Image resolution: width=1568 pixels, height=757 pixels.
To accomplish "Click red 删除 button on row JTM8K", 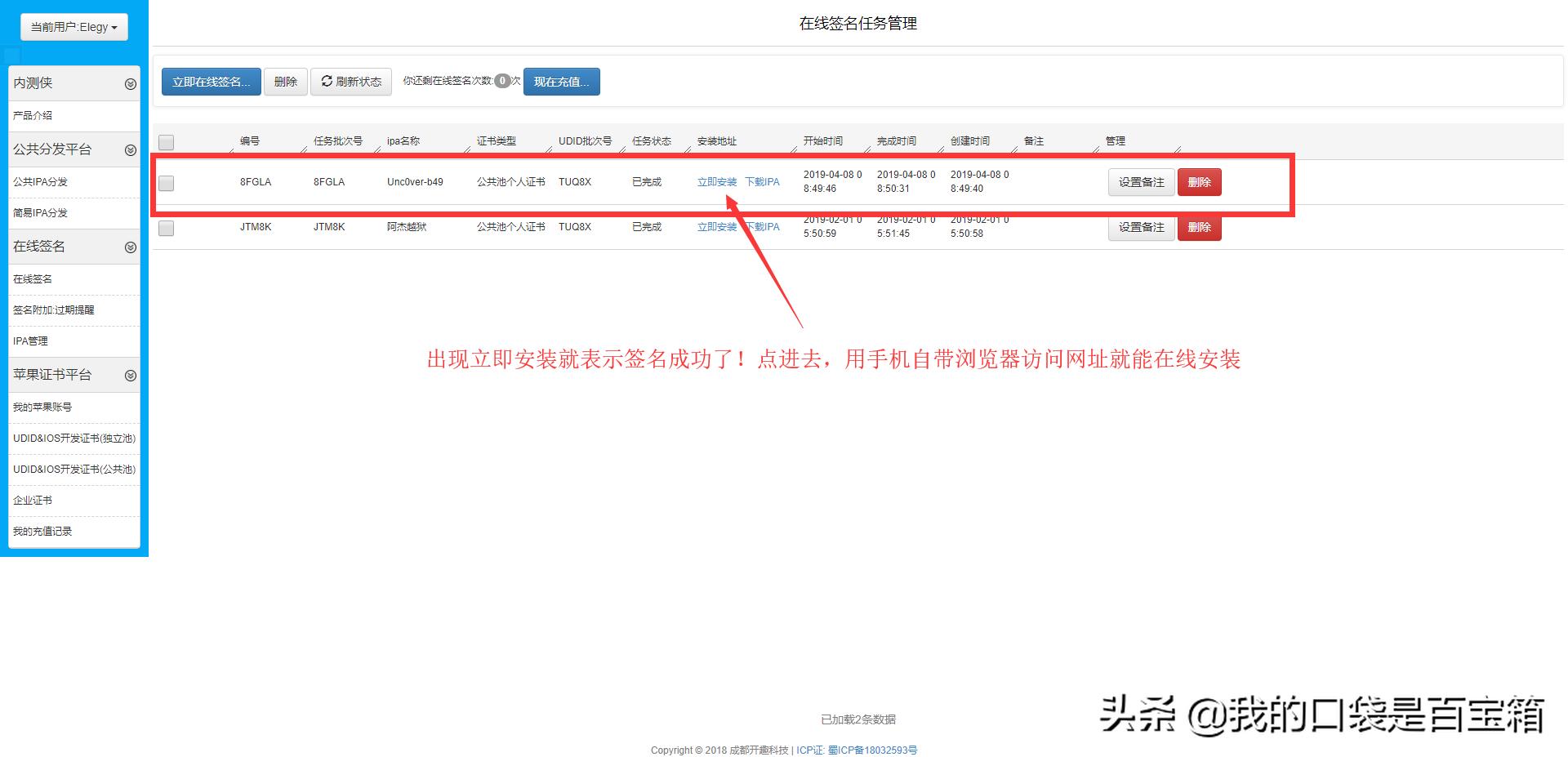I will [x=1200, y=228].
